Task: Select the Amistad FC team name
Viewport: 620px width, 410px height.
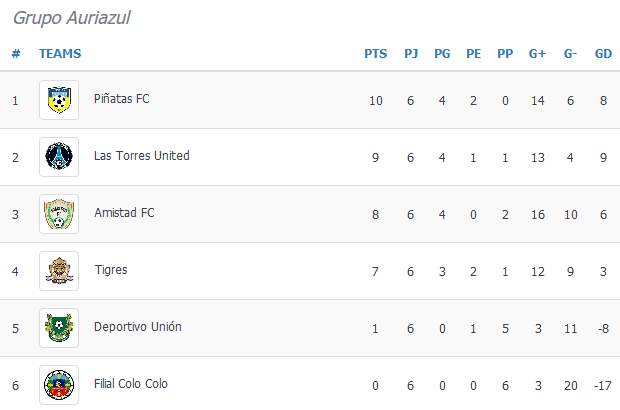Action: [x=124, y=213]
